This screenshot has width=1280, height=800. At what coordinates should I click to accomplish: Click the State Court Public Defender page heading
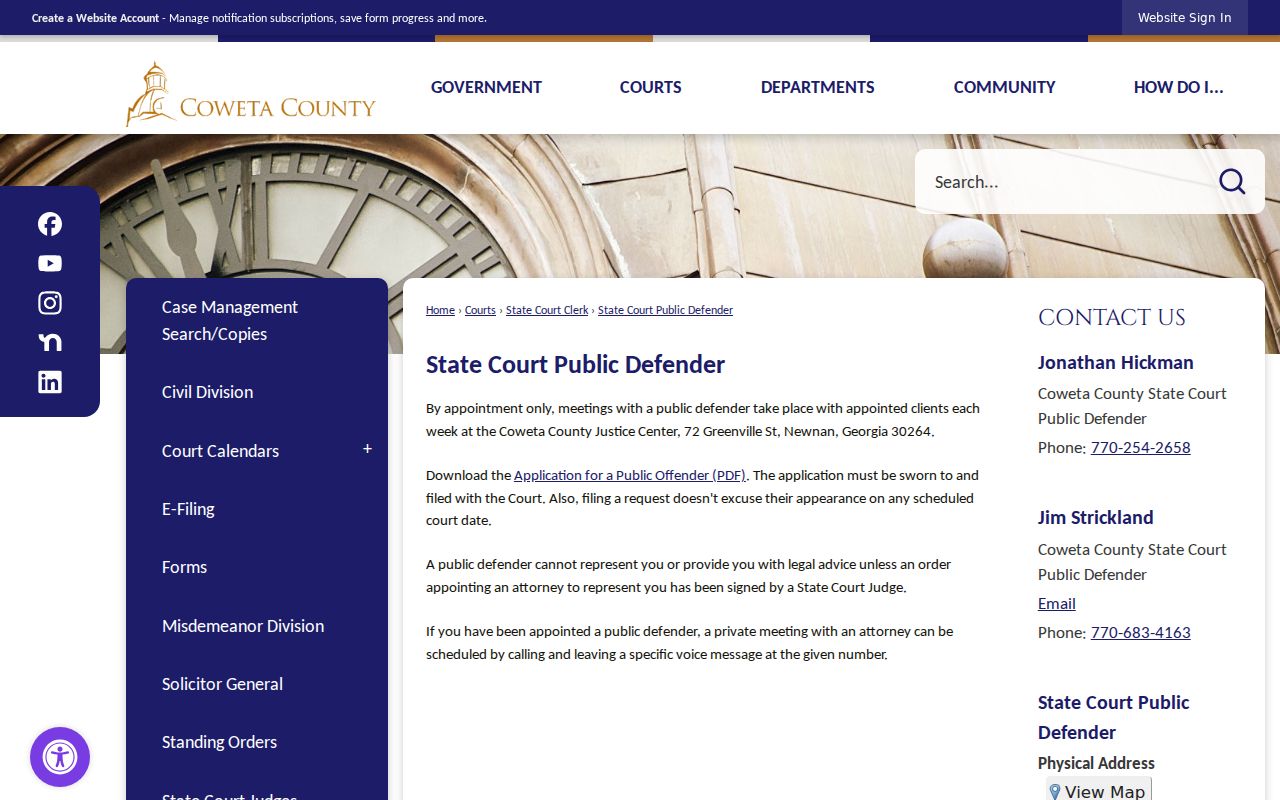(x=575, y=364)
